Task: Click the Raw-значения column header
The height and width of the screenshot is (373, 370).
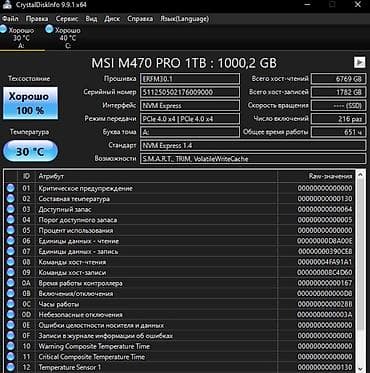Action: pos(316,176)
